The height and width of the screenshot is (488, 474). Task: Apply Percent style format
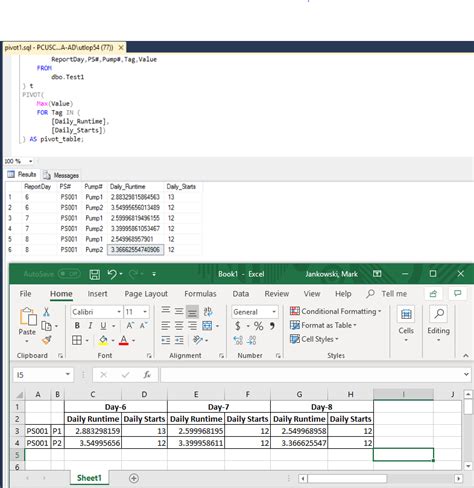(x=258, y=326)
